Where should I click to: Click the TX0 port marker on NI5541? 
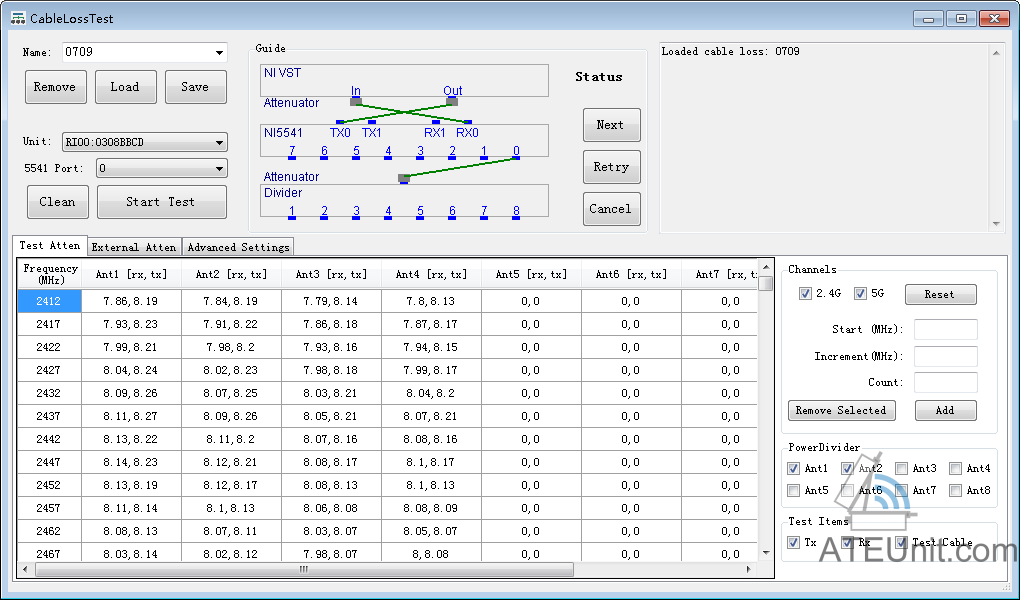click(340, 123)
